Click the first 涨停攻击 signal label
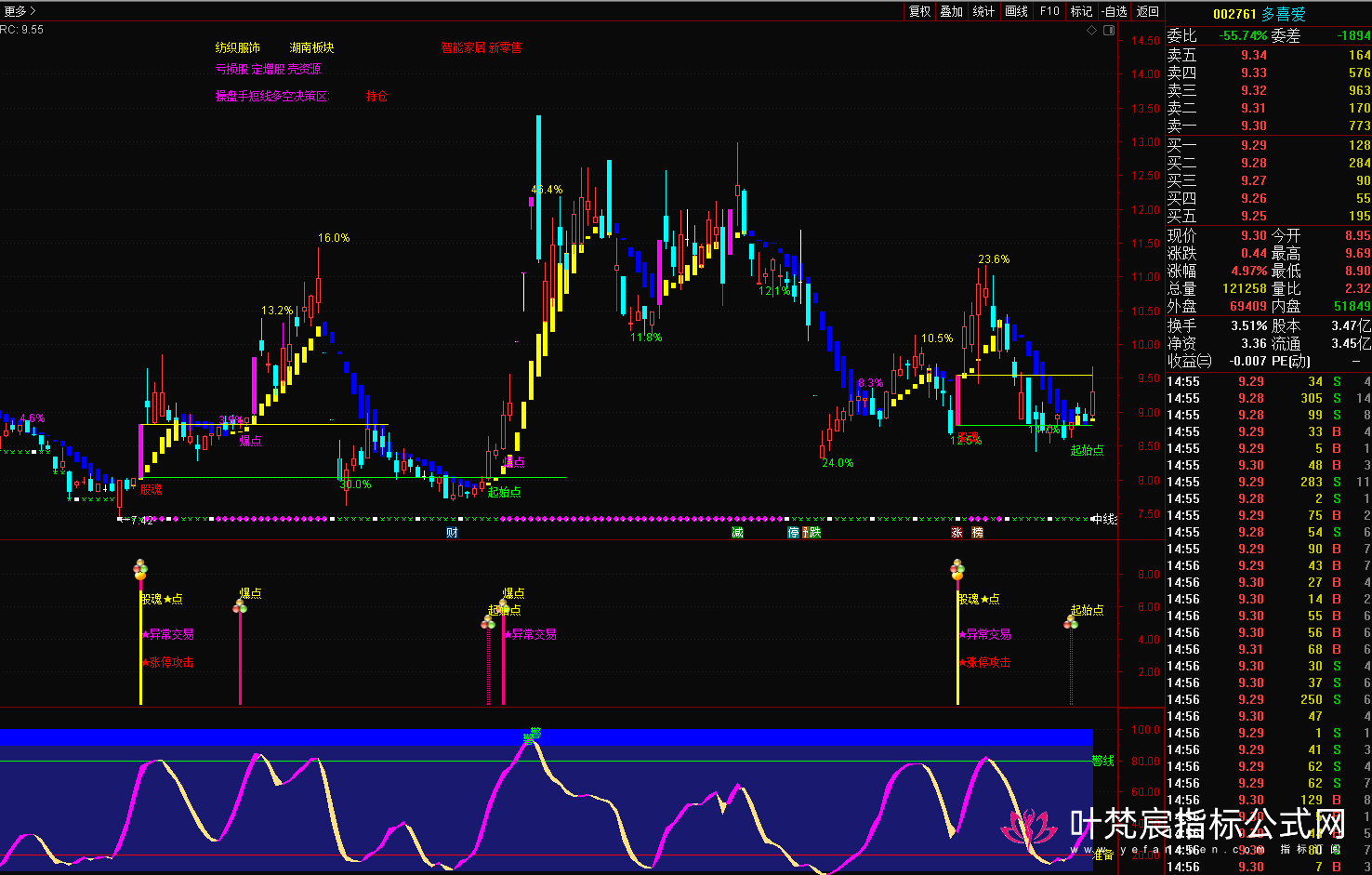The width and height of the screenshot is (1372, 875). [x=169, y=663]
